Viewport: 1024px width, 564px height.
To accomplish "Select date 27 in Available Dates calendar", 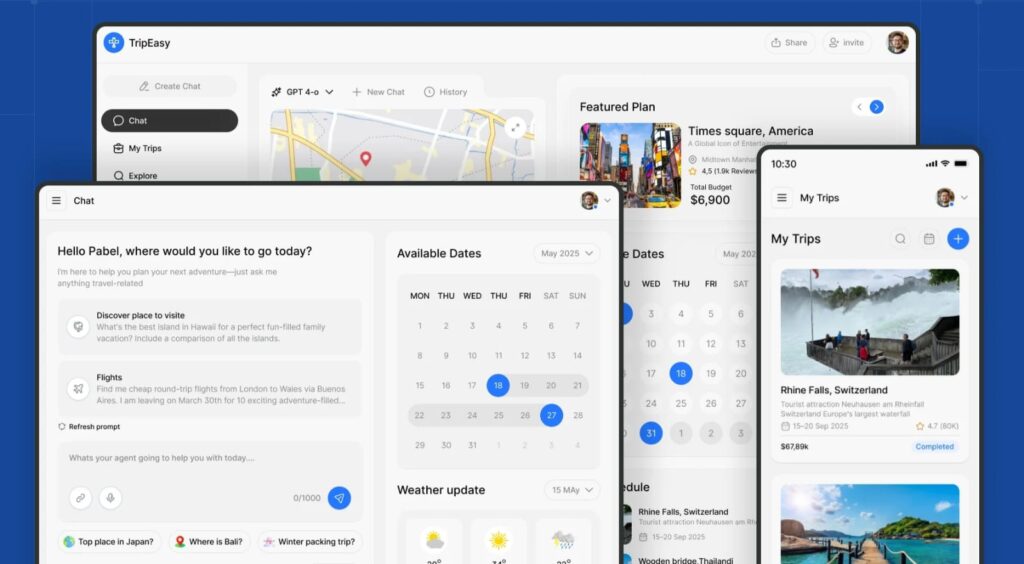I will coord(551,415).
